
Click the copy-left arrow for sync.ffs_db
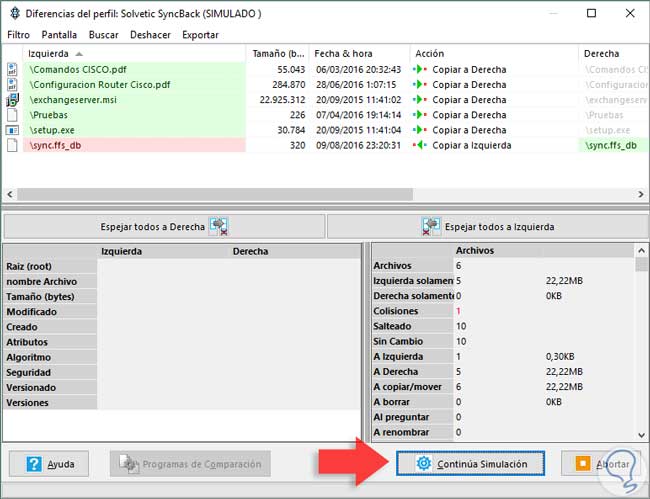tap(420, 145)
